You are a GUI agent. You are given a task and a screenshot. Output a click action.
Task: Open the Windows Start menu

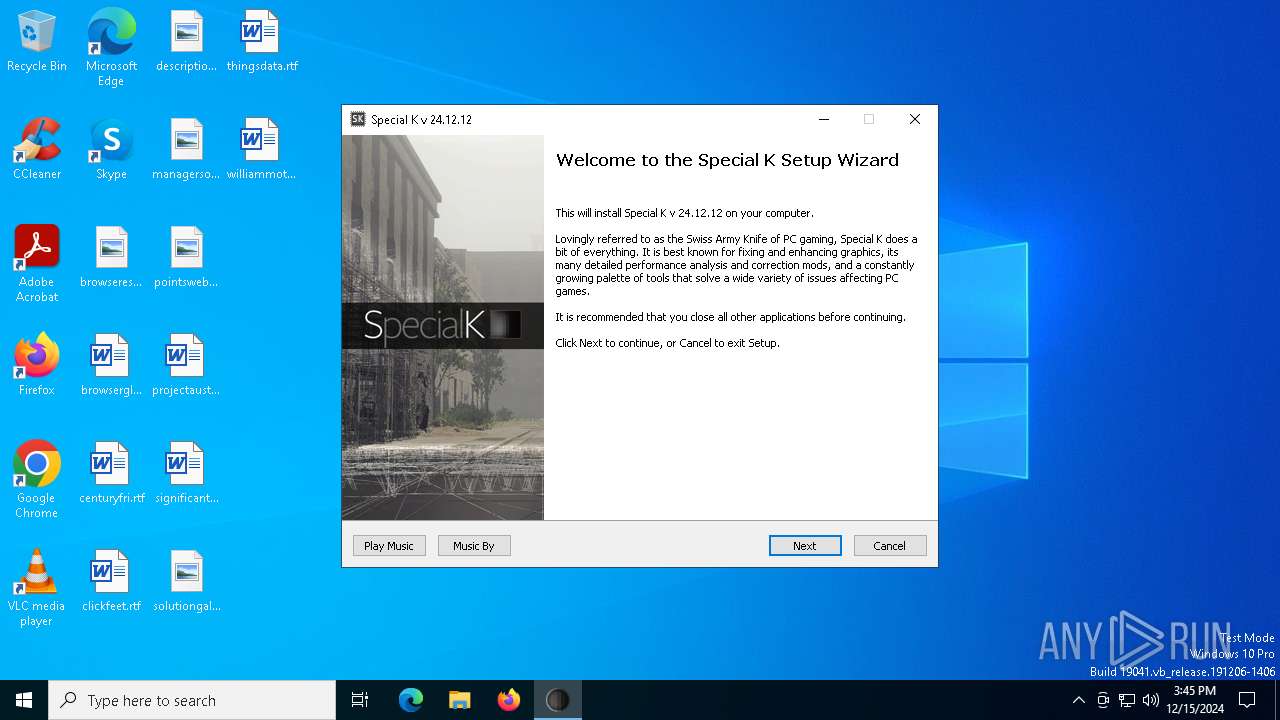(x=24, y=700)
